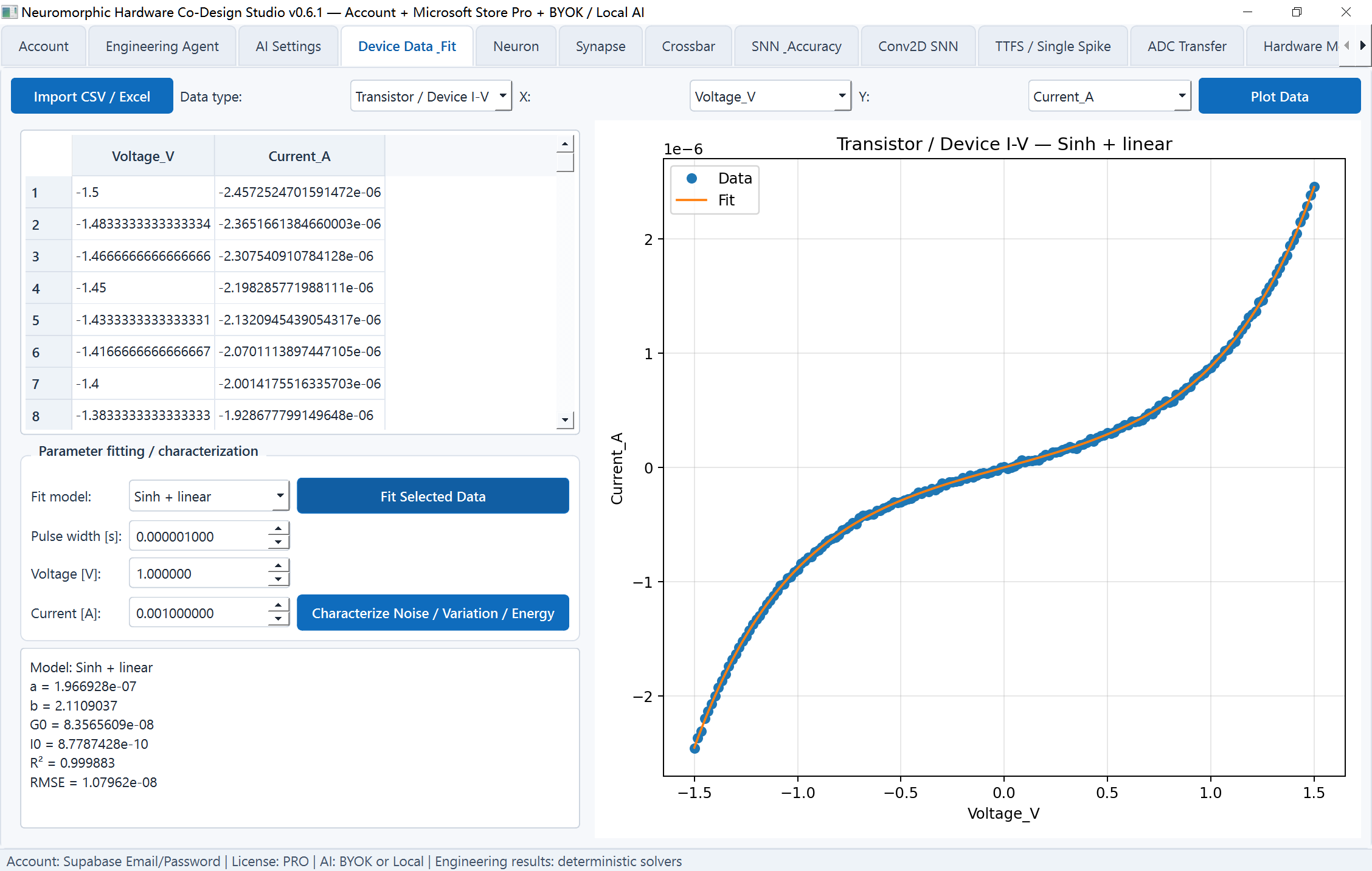The image size is (1372, 871).
Task: Select the Conv2D SNN tab
Action: 918,47
